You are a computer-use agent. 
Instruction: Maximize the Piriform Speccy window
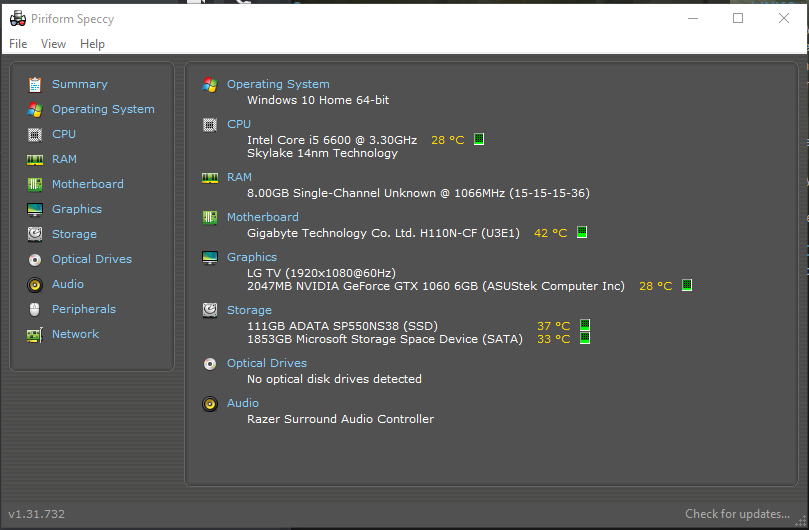[738, 19]
